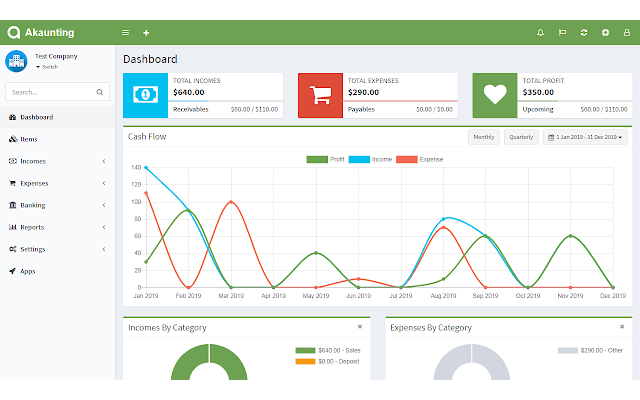Open Reports in the sidebar
The width and height of the screenshot is (640, 400).
click(57, 227)
